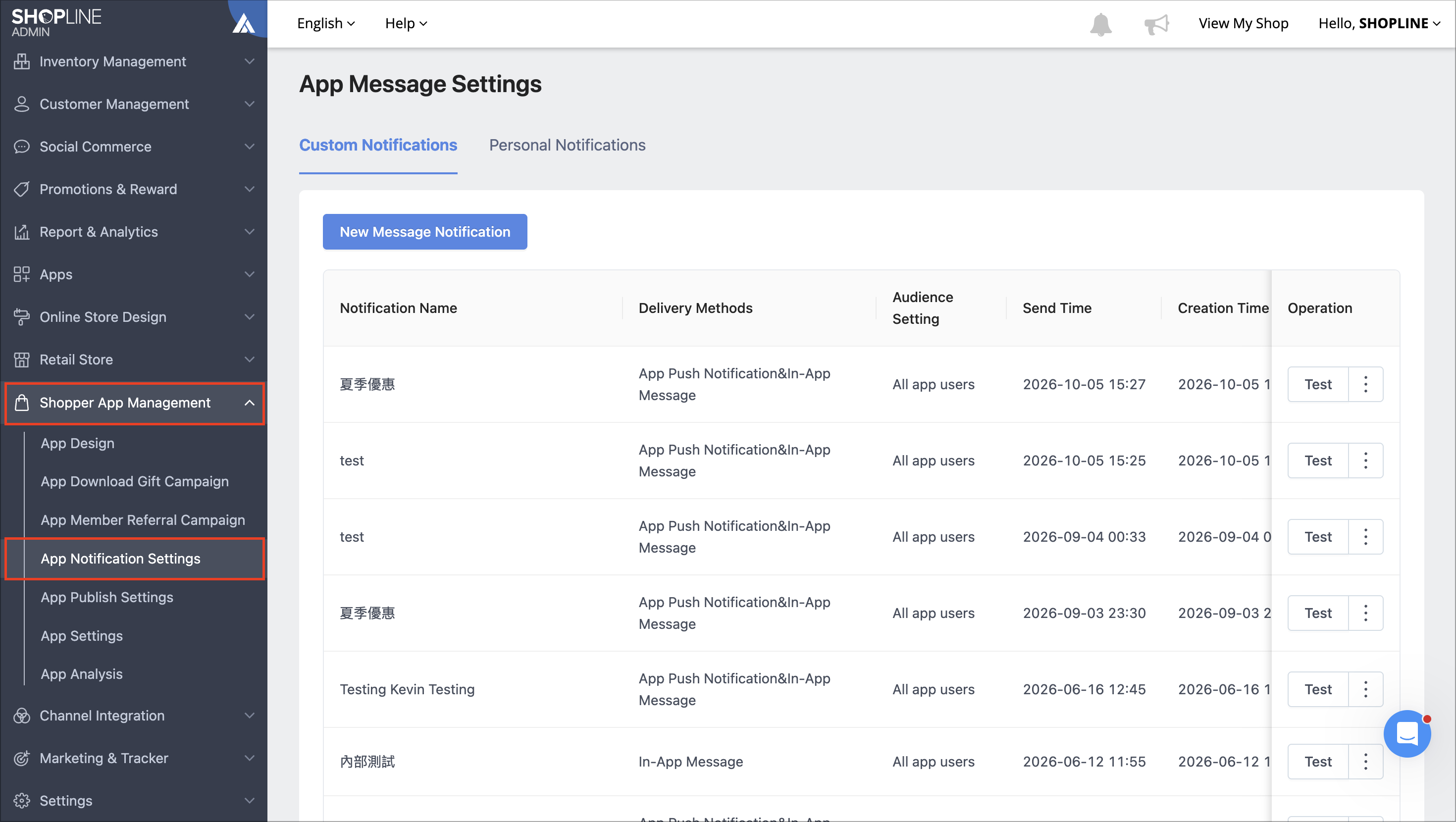Click the Inventory Management sidebar icon

21,61
